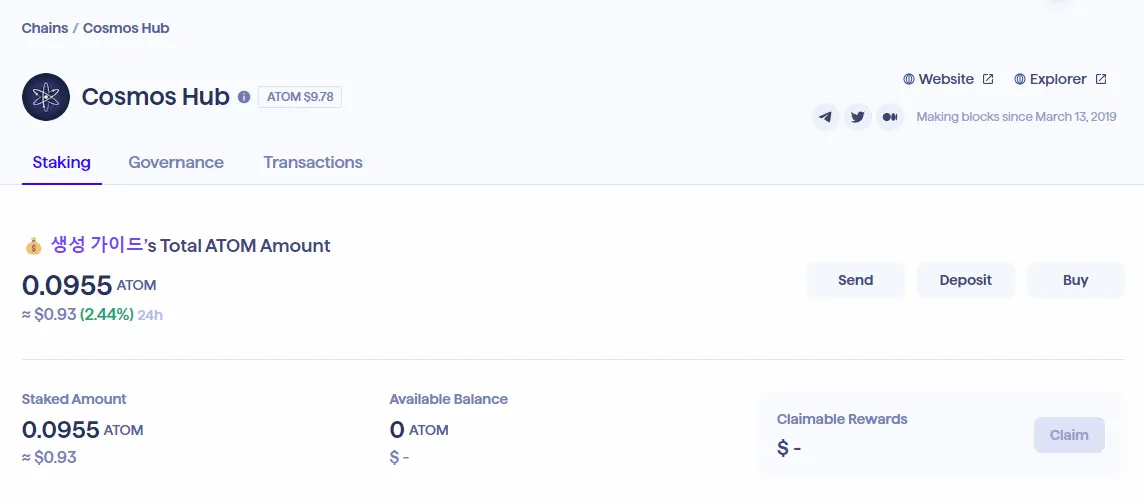The height and width of the screenshot is (504, 1144).
Task: Click the 생성 가이드 wallet name link
Action: [97, 245]
